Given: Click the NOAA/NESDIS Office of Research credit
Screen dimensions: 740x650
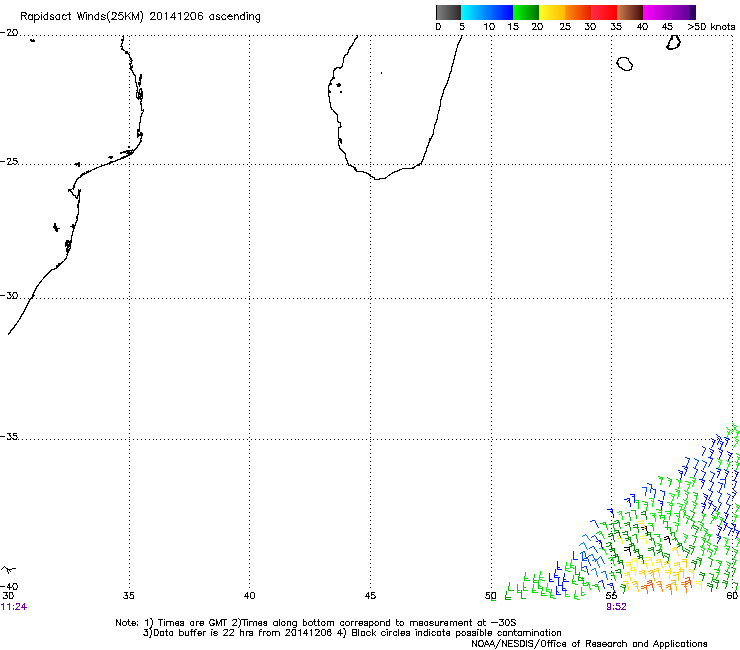Looking at the screenshot, I should pyautogui.click(x=589, y=644).
